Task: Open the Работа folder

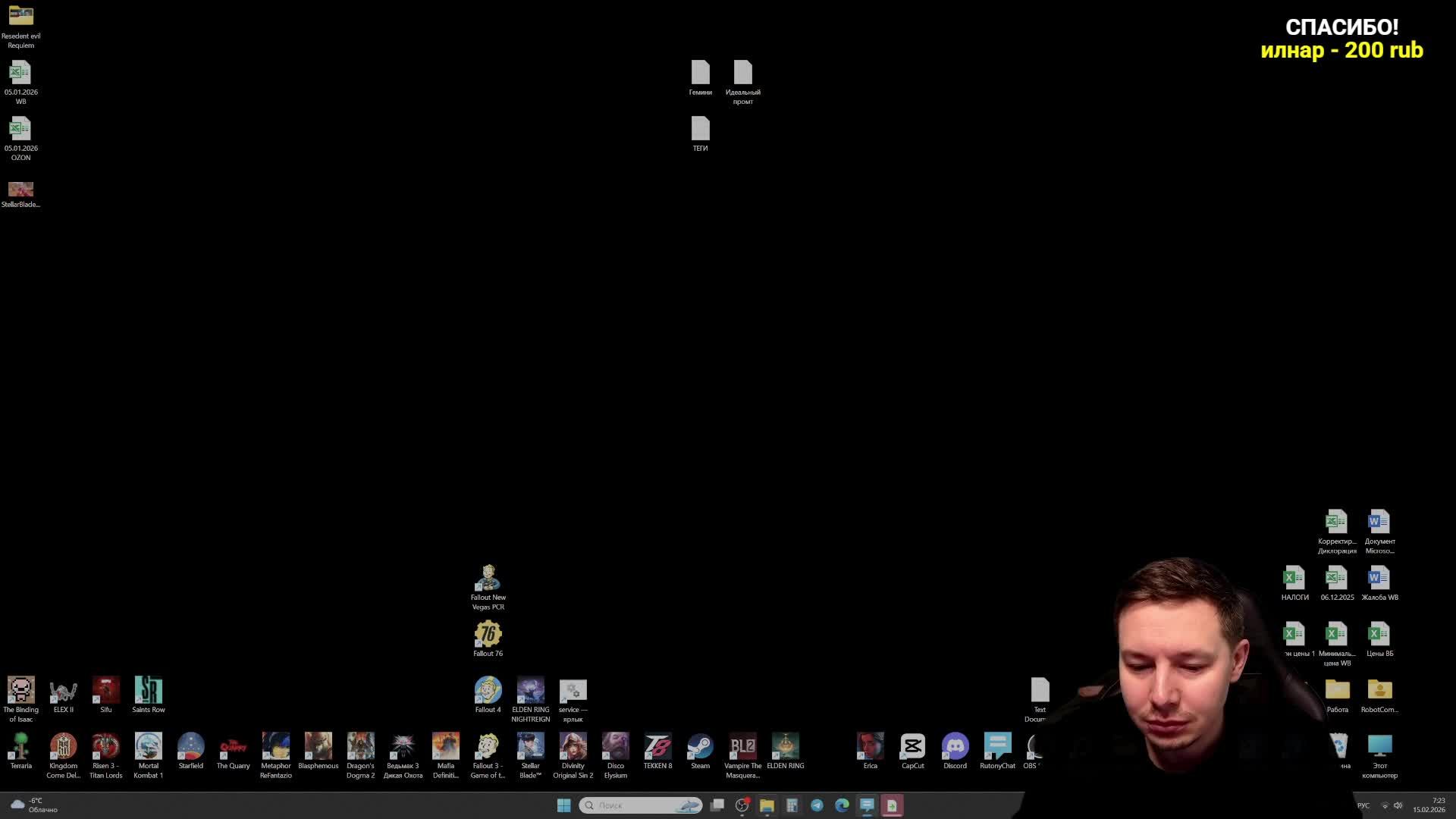Action: pyautogui.click(x=1337, y=691)
